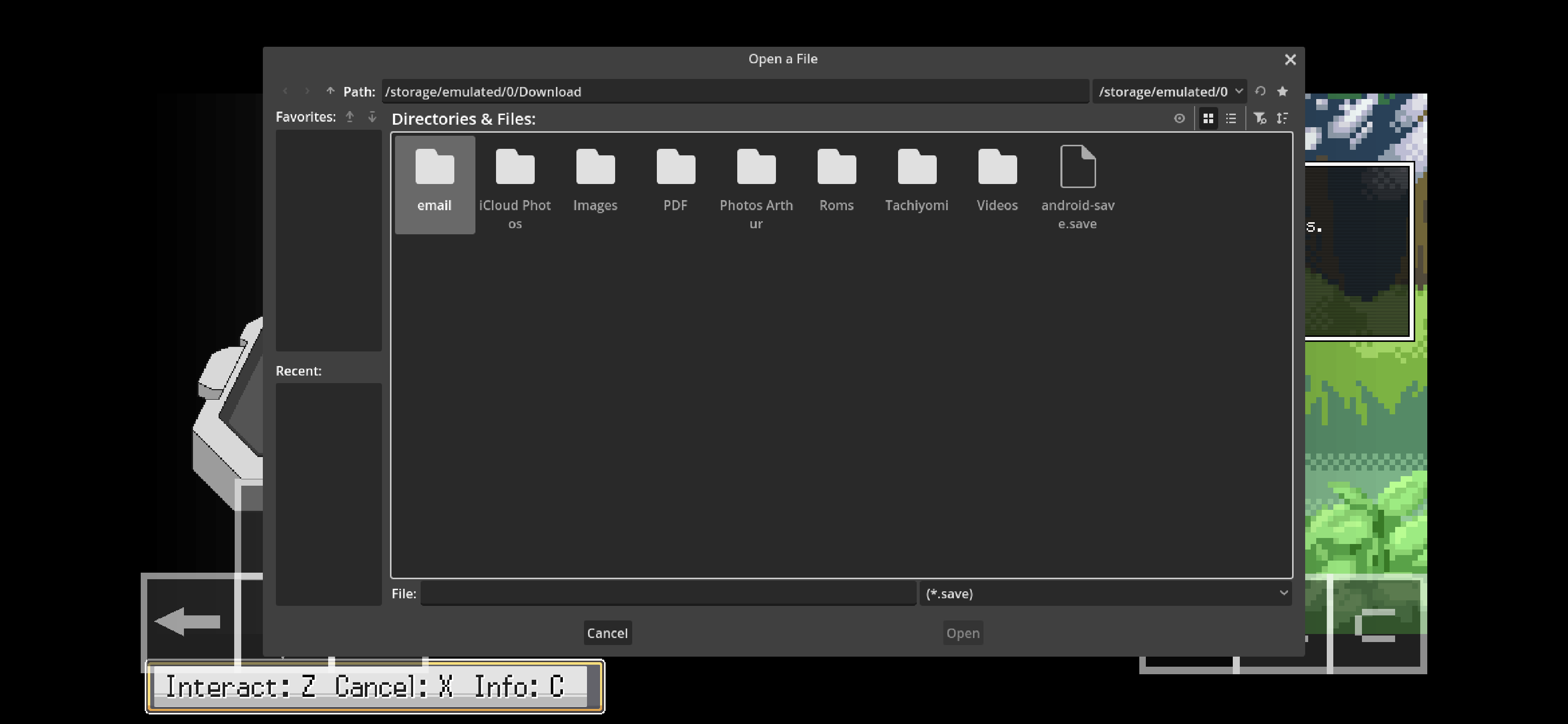1568x724 pixels.
Task: Click the Path text field
Action: (735, 92)
